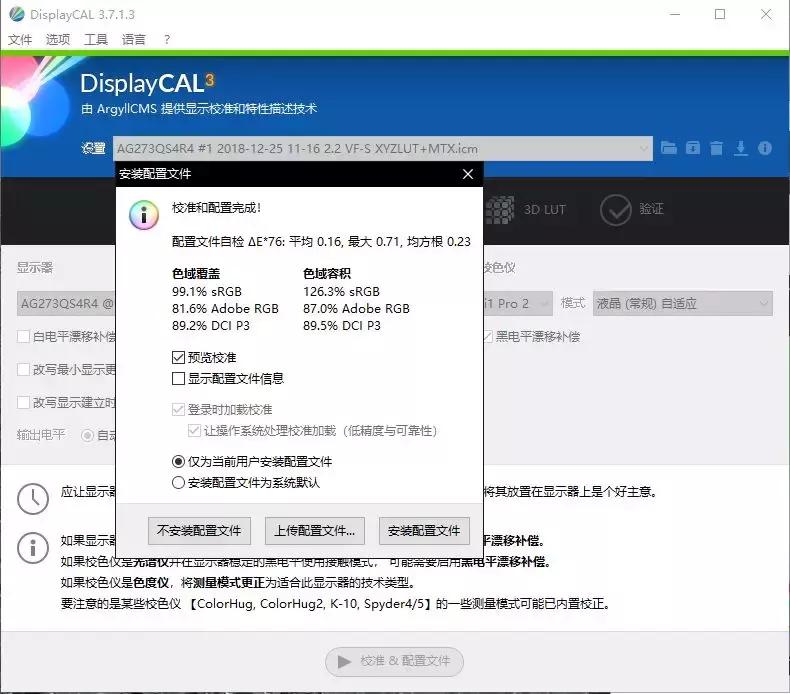Open the 选项 menu
This screenshot has width=790, height=694.
[x=57, y=39]
